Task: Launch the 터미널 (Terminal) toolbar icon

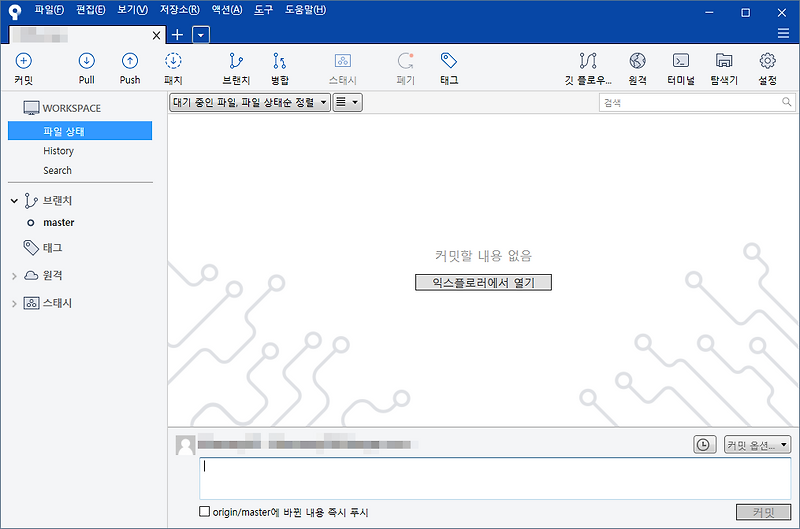Action: [681, 61]
